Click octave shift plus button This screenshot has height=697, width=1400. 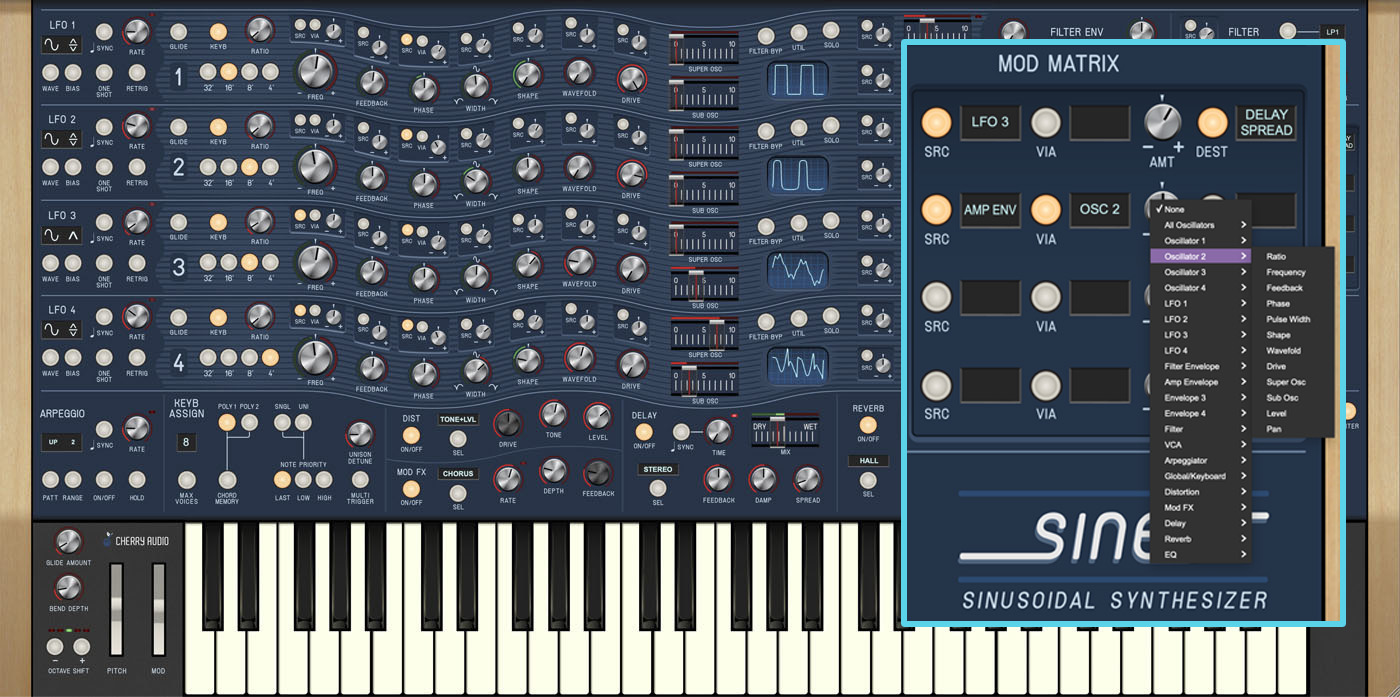[x=82, y=646]
